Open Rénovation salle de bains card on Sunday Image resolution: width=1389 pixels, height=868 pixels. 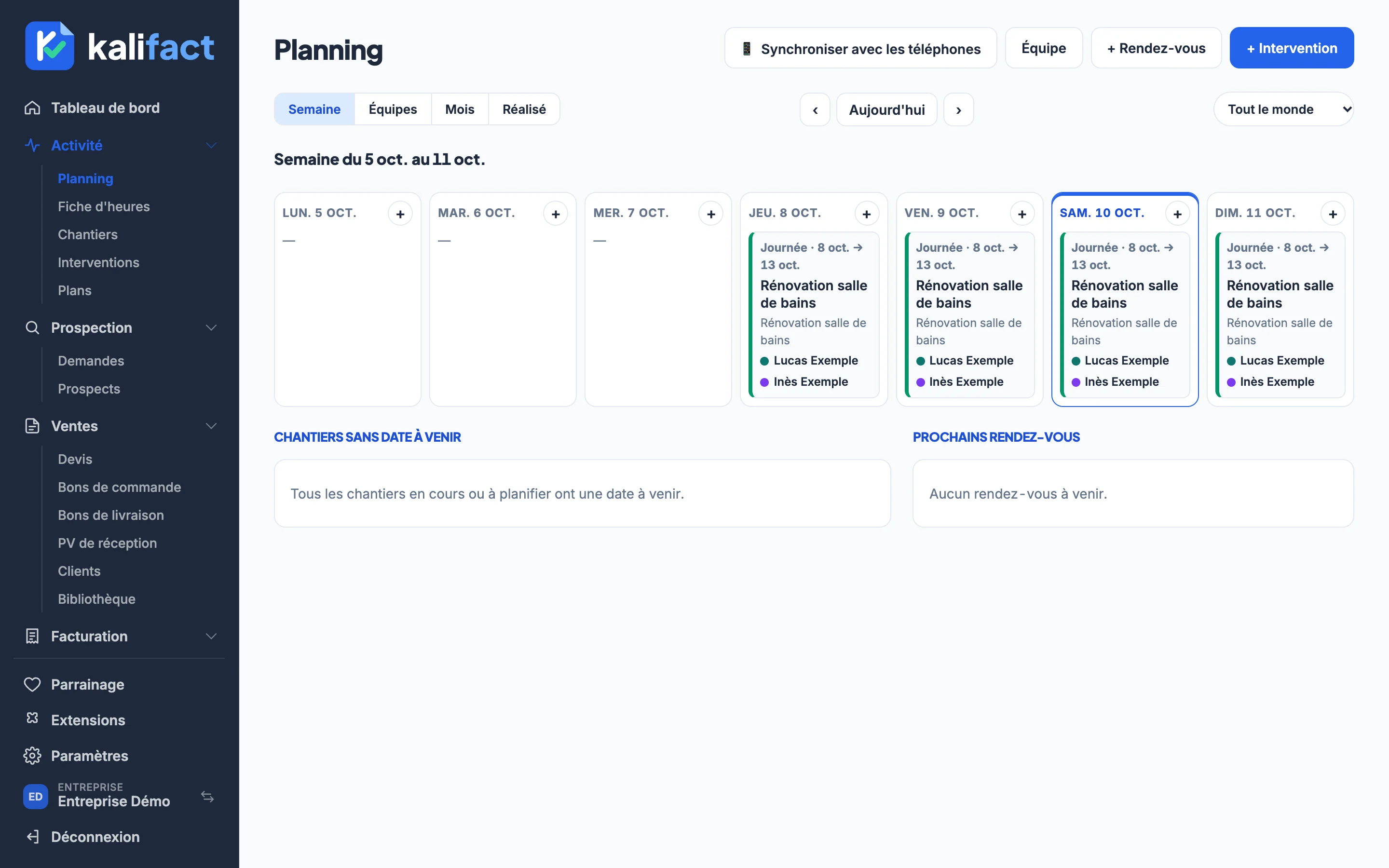pos(1280,314)
